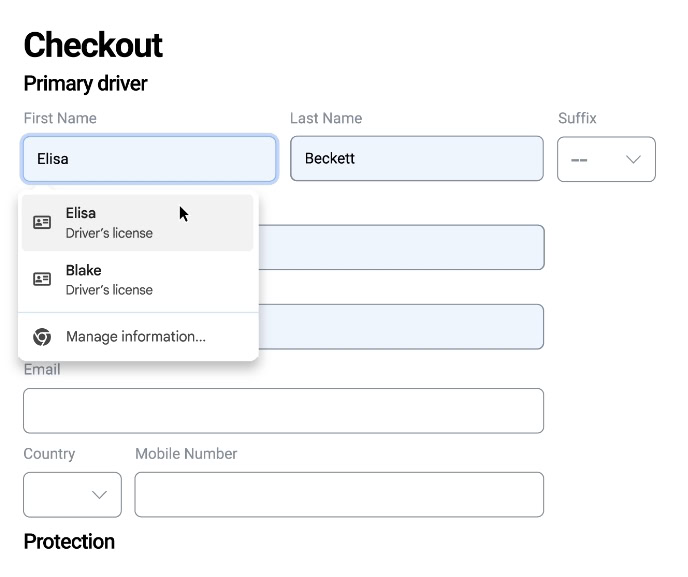This screenshot has width=688, height=577.
Task: Click the Primary driver heading
Action: [85, 84]
